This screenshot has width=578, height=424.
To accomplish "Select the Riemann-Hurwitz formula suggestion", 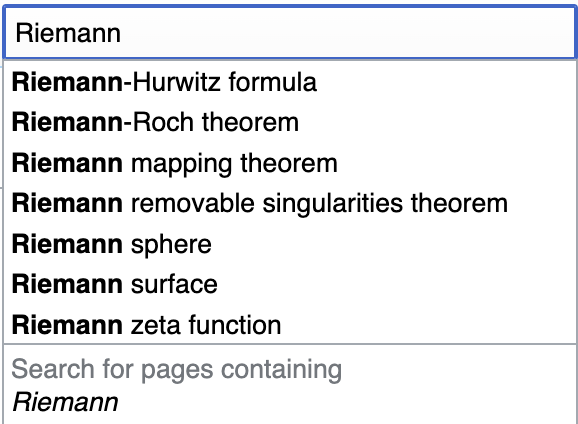I will (x=290, y=82).
